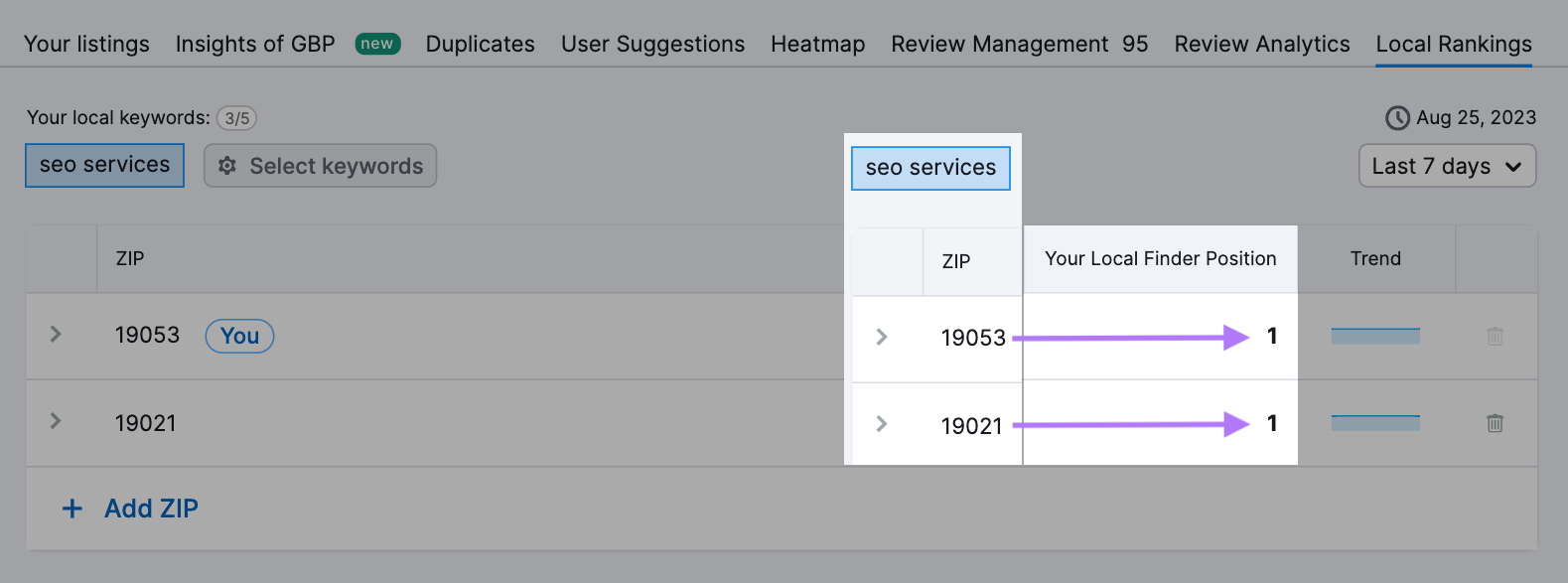Delete the 19053 ZIP with trash icon
Image resolution: width=1568 pixels, height=583 pixels.
tap(1495, 336)
